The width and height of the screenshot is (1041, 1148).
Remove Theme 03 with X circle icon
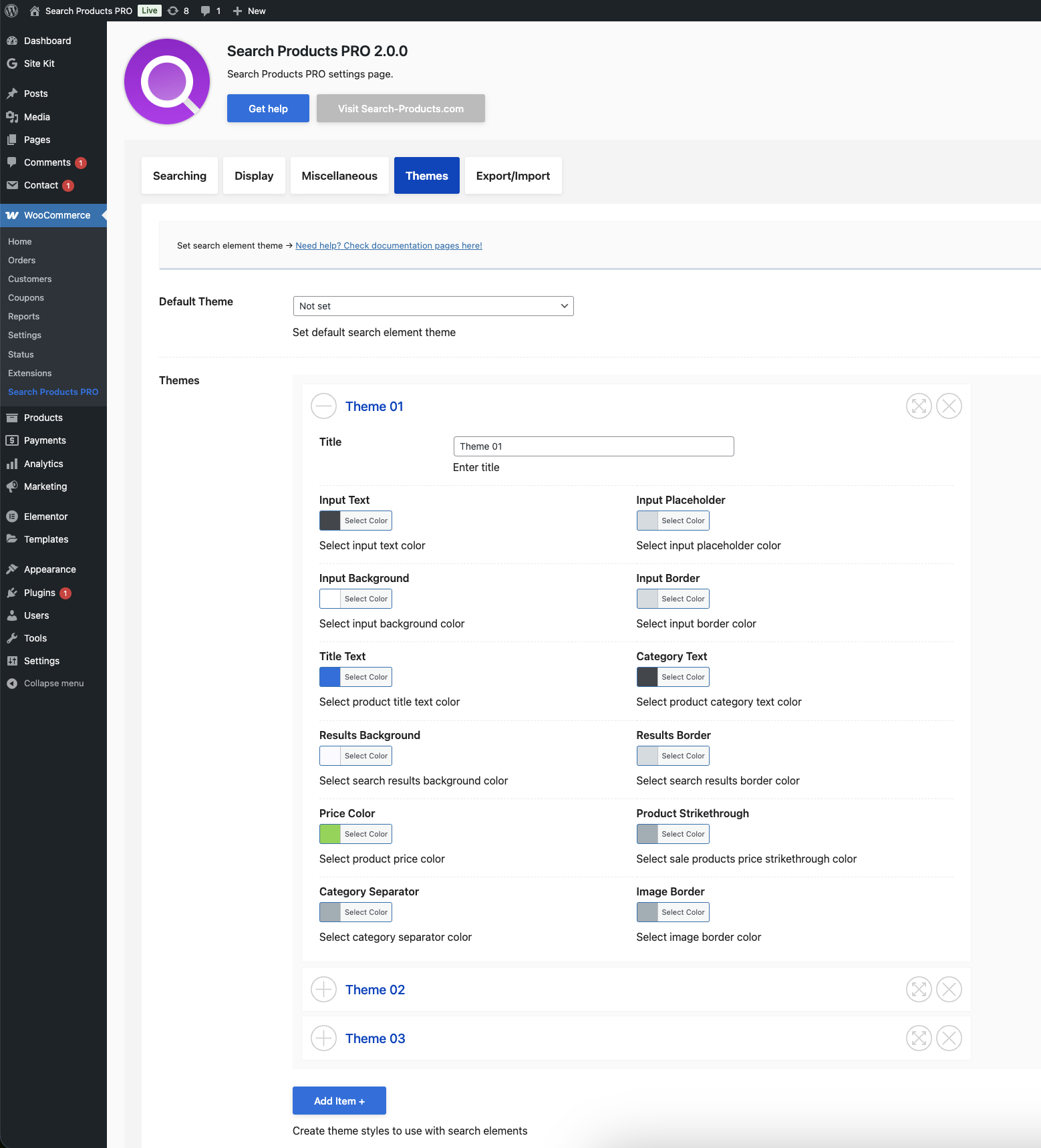coord(949,1038)
